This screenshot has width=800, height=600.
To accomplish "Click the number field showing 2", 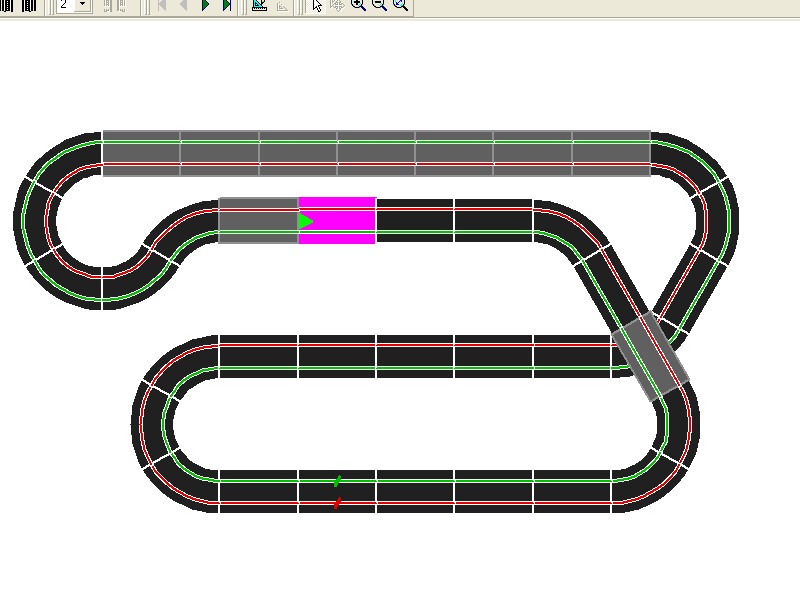I will 66,5.
